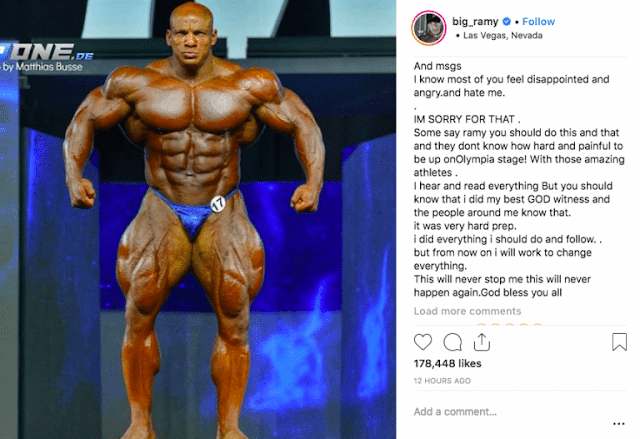Open the three-dot more options menu
Image resolution: width=640 pixels, height=439 pixels.
[619, 424]
